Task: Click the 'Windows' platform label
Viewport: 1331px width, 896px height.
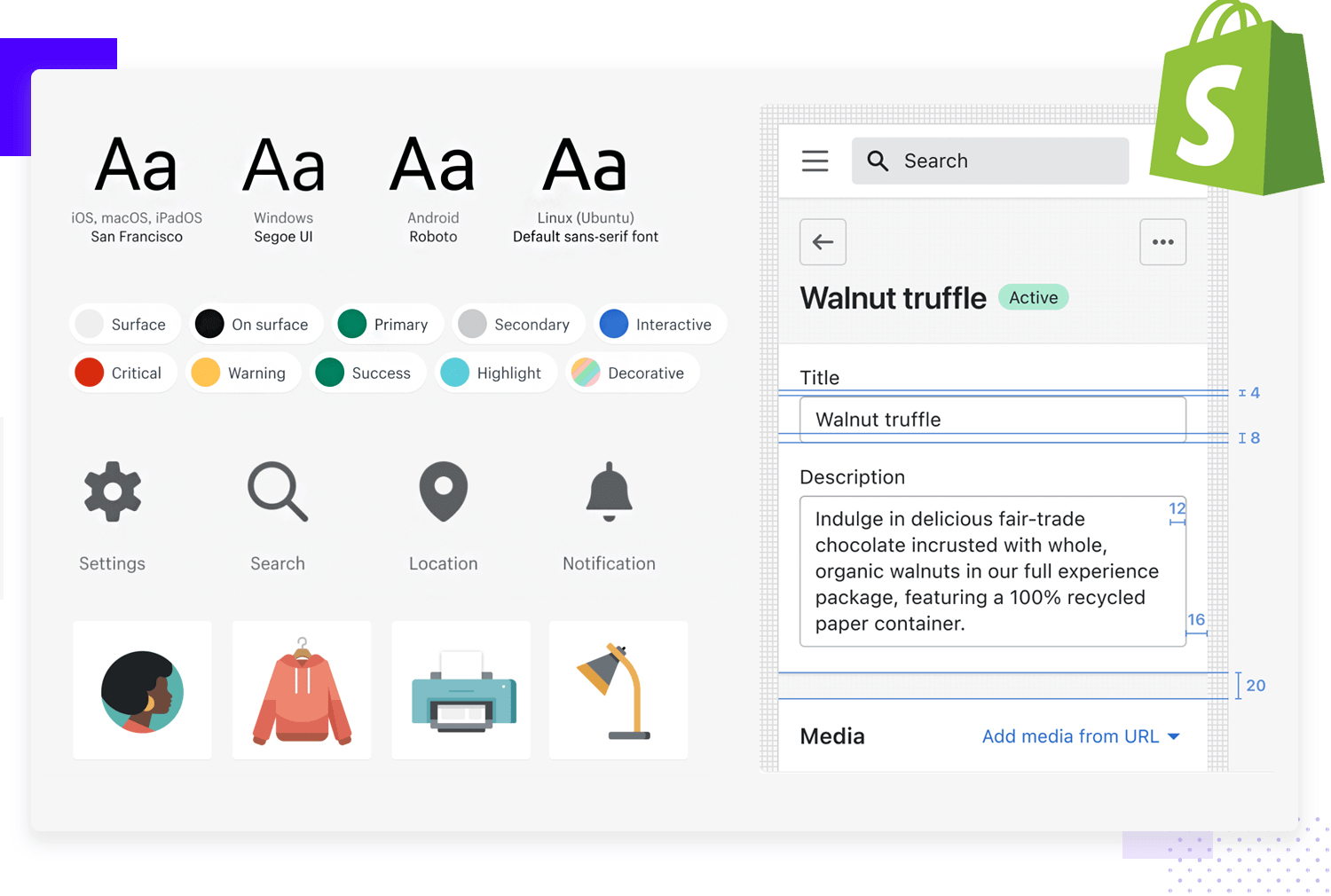Action: (x=283, y=217)
